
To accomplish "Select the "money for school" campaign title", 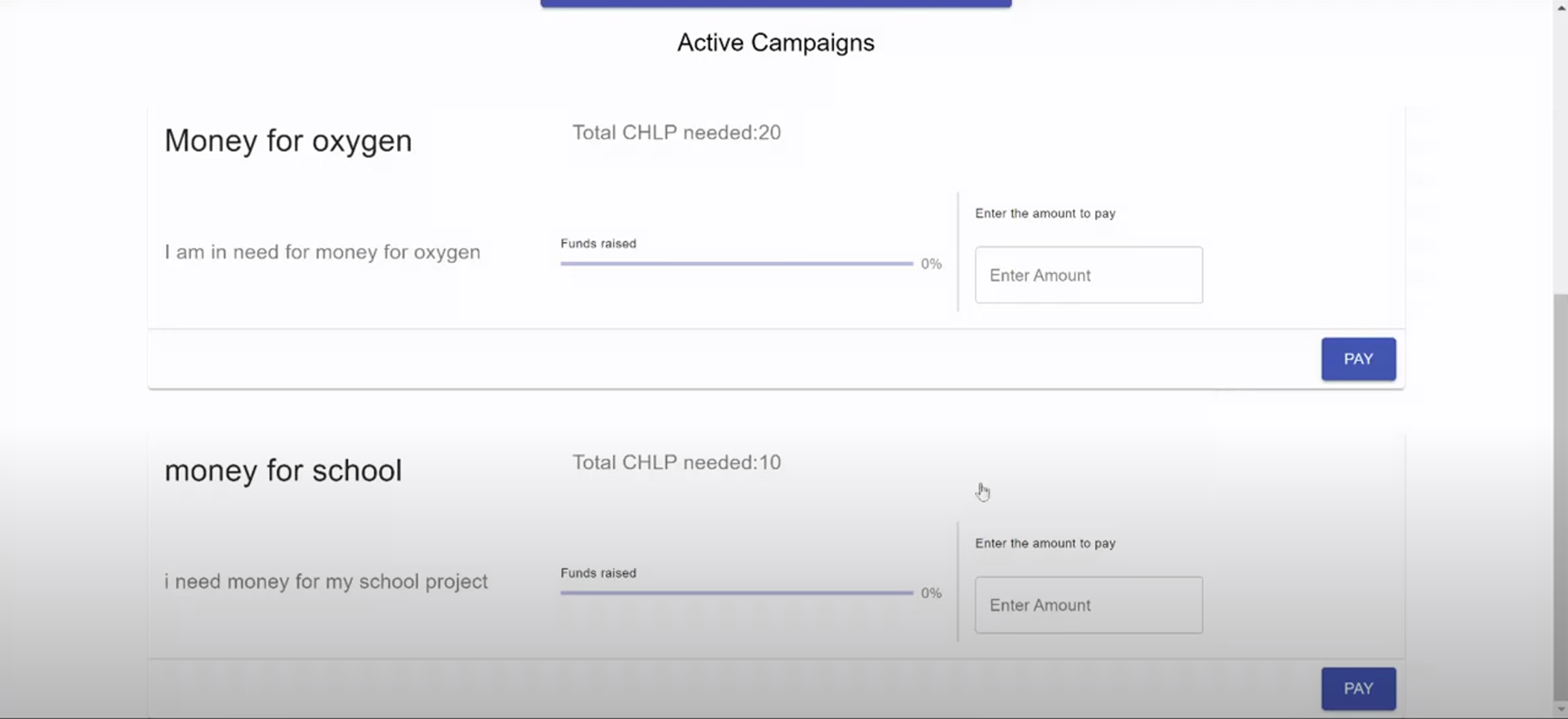I will click(283, 471).
